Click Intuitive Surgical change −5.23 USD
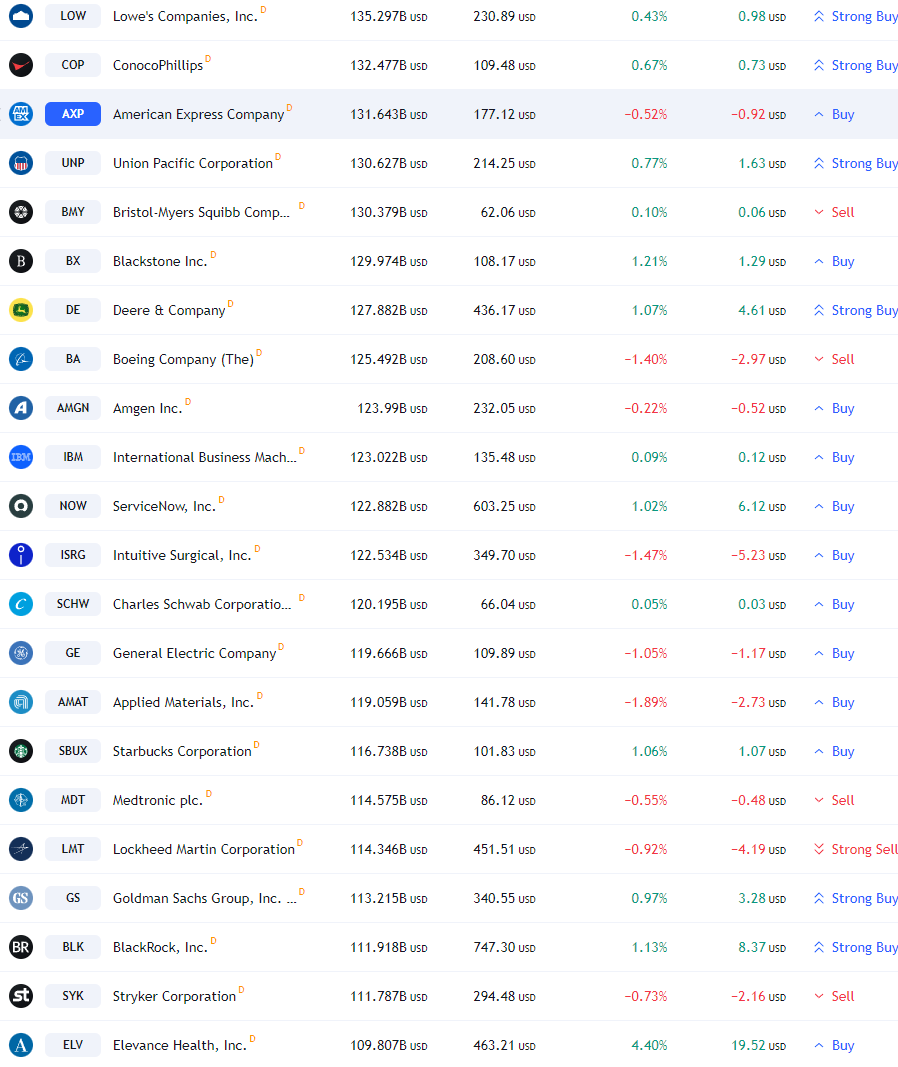 click(x=759, y=555)
